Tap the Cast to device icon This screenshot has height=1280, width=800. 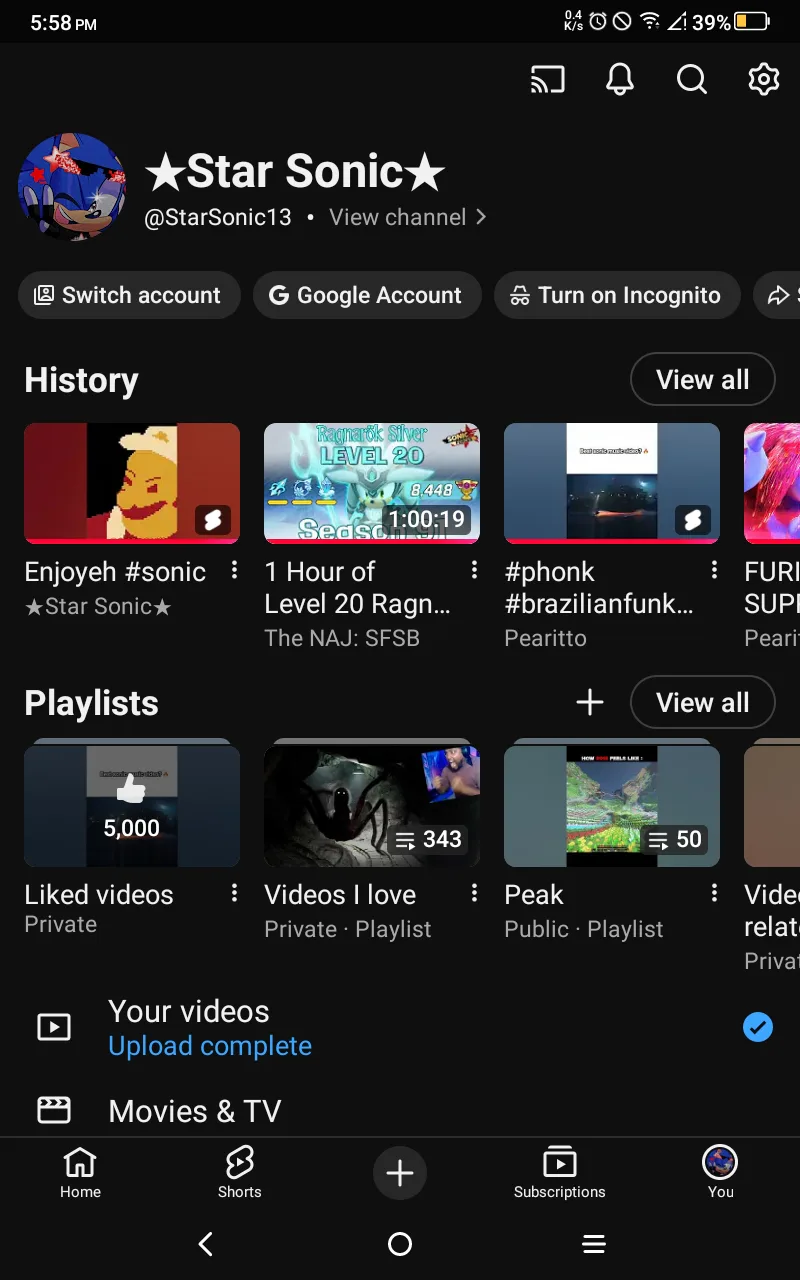click(547, 79)
